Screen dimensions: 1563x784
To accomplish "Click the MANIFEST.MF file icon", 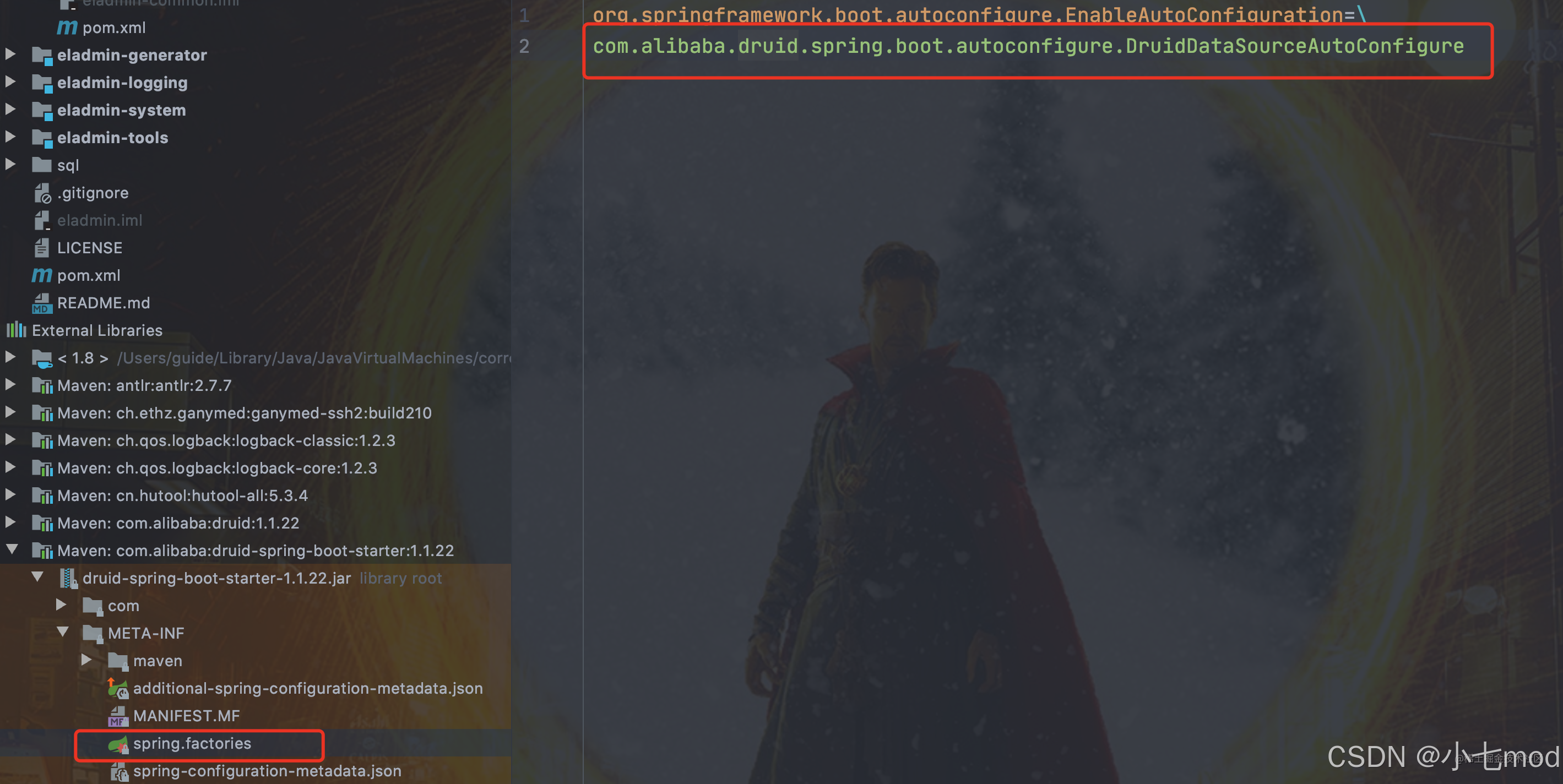I will pos(118,717).
